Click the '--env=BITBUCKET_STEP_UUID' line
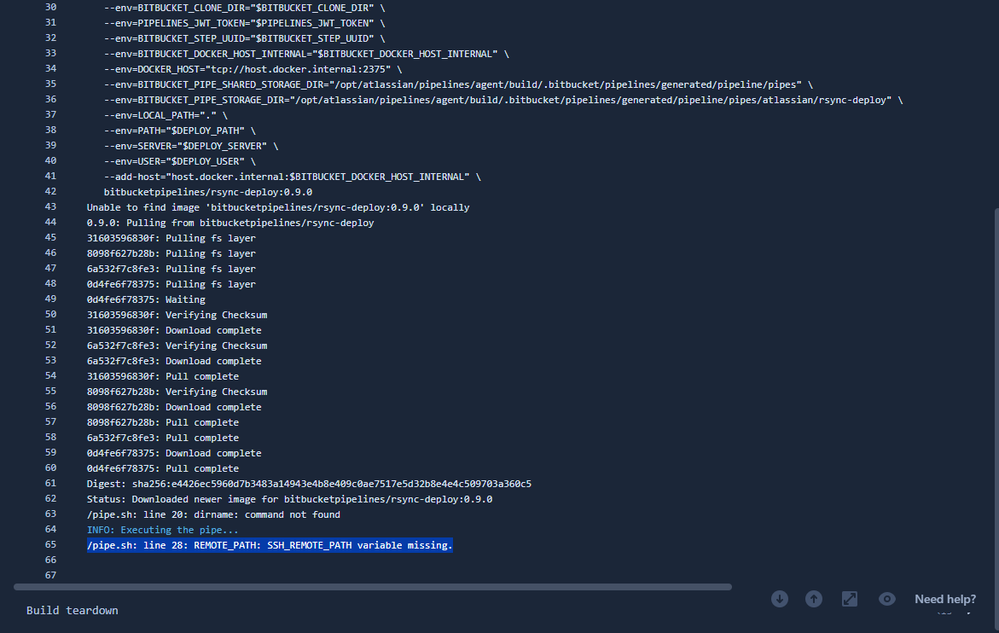Viewport: 999px width, 633px height. (x=245, y=39)
